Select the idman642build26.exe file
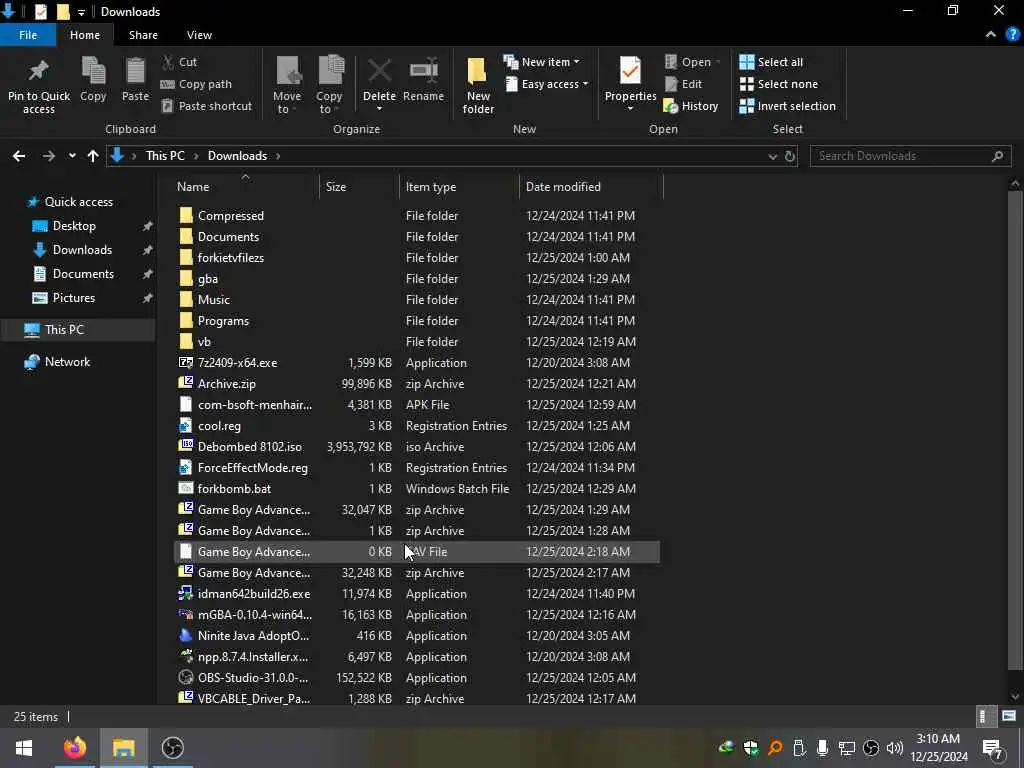1024x768 pixels. [x=417, y=594]
